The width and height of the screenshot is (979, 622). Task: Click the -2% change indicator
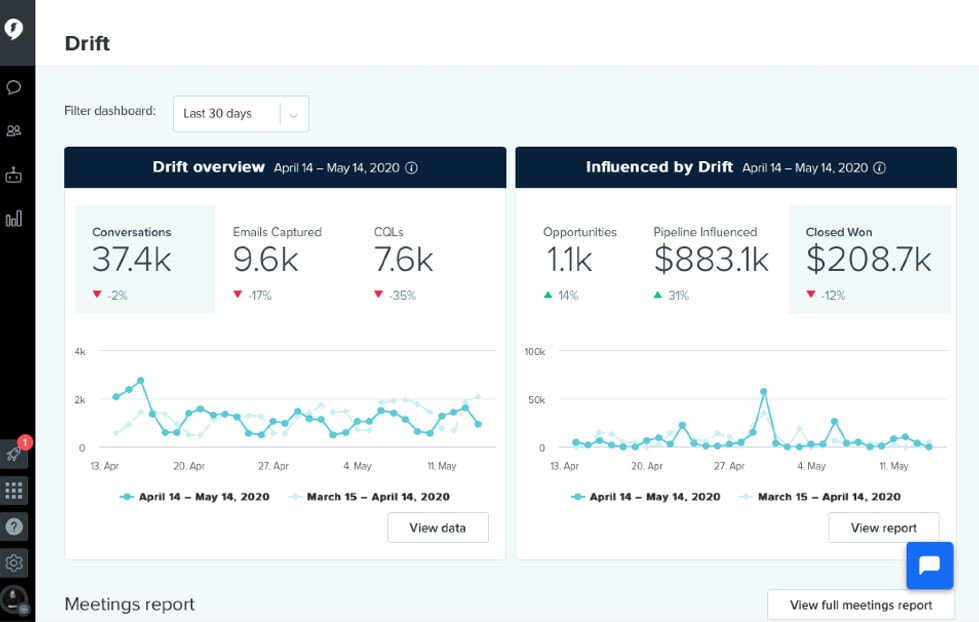[x=110, y=295]
